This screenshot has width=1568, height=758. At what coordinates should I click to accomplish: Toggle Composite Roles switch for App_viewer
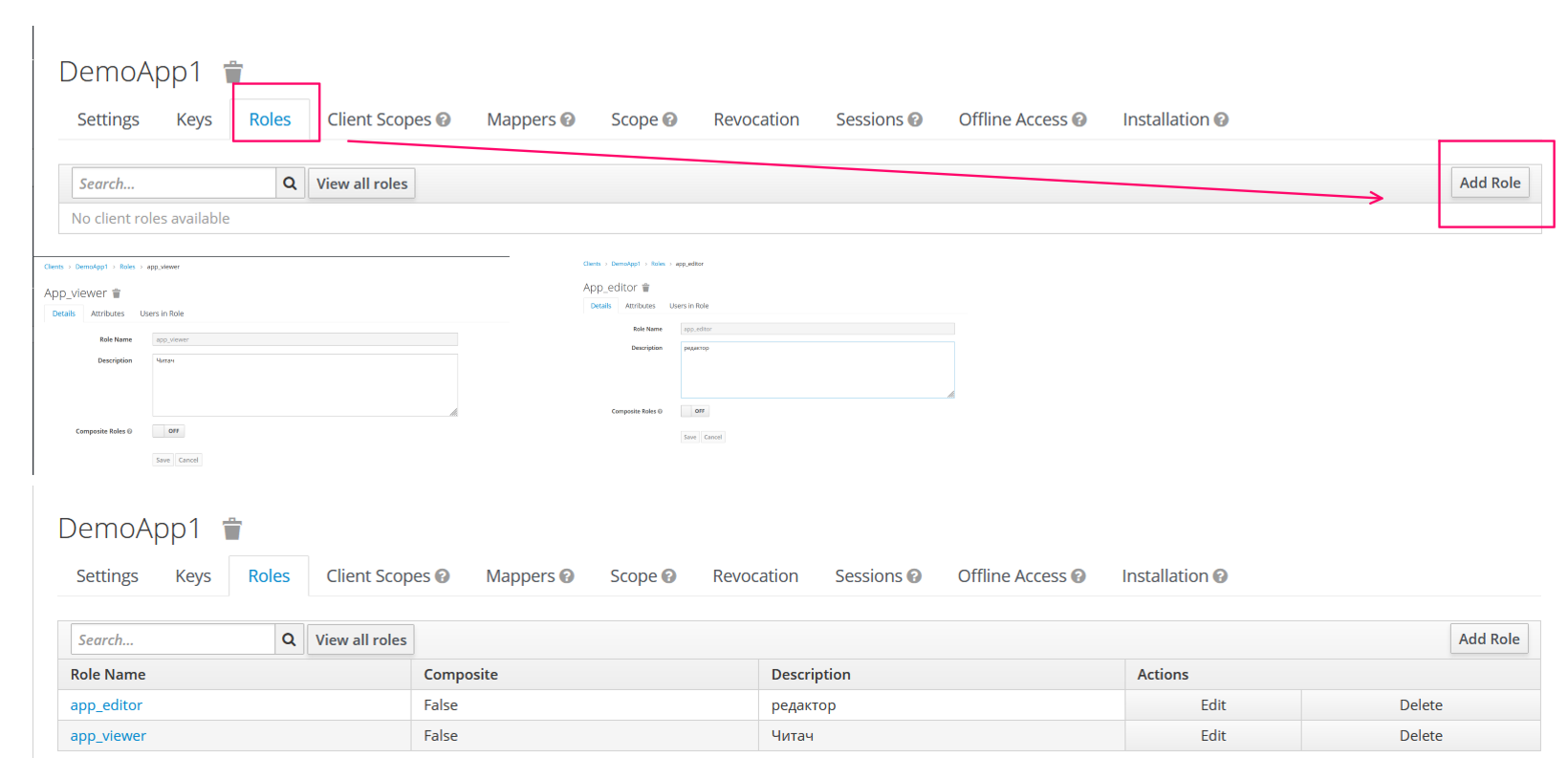tap(168, 431)
